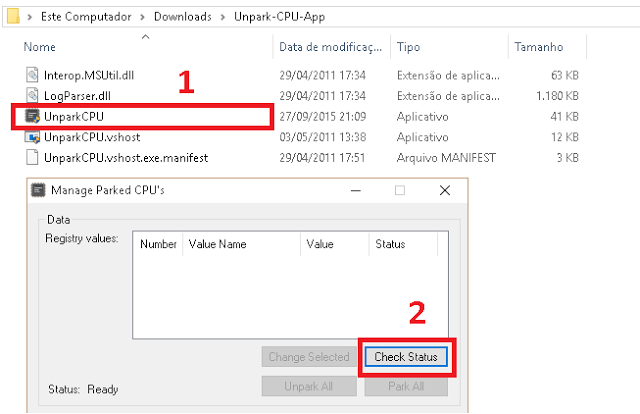Click the date 27/09/2015 21:09

coord(322,116)
